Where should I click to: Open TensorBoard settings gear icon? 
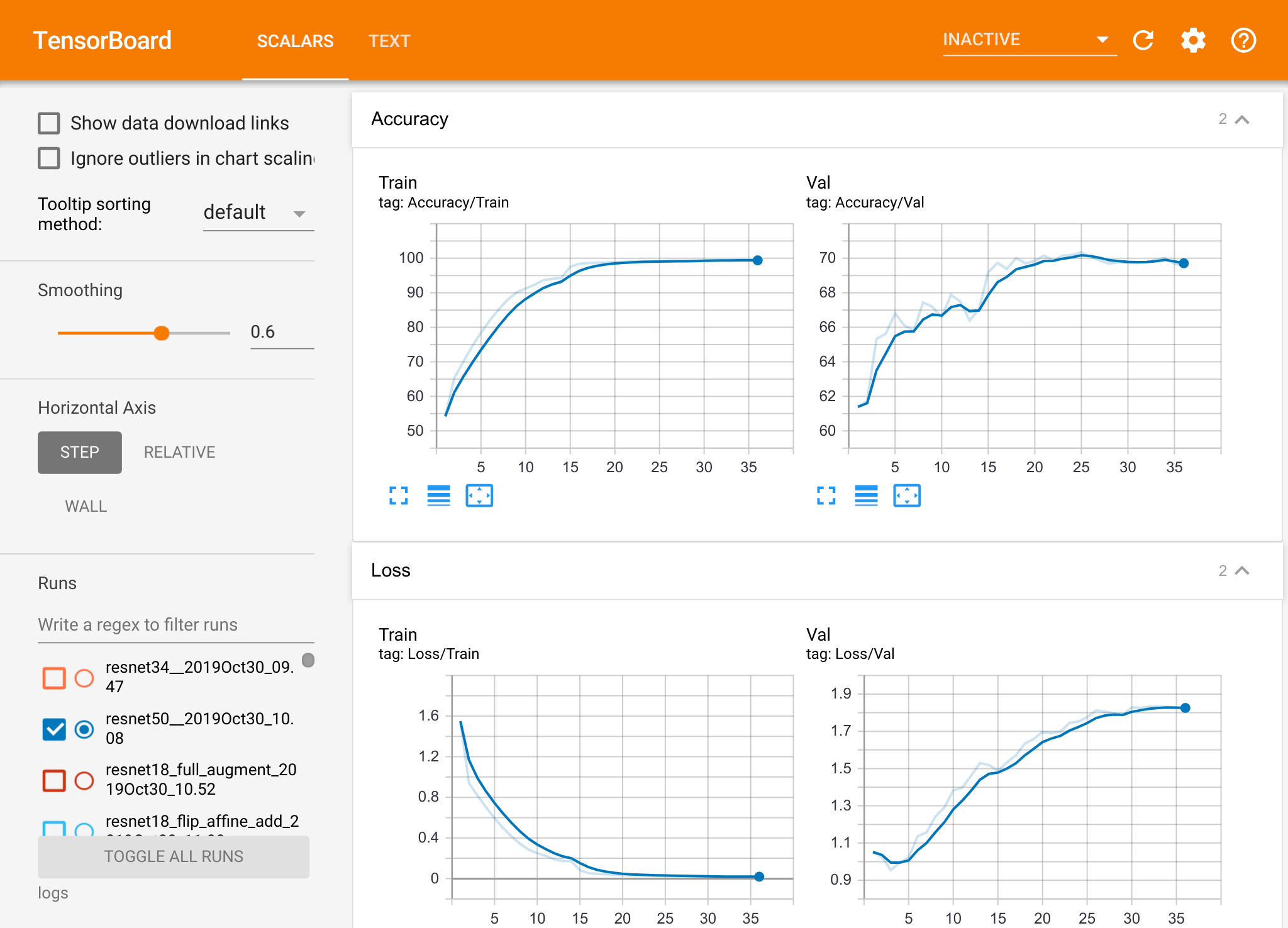pyautogui.click(x=1193, y=40)
